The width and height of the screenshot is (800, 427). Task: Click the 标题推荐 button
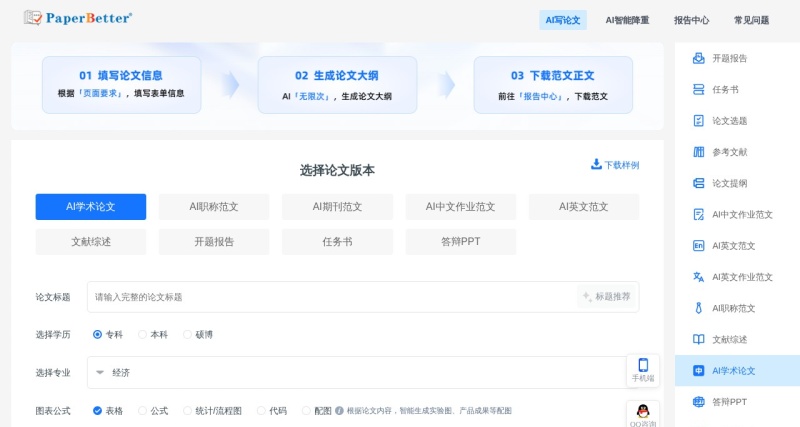pyautogui.click(x=607, y=296)
